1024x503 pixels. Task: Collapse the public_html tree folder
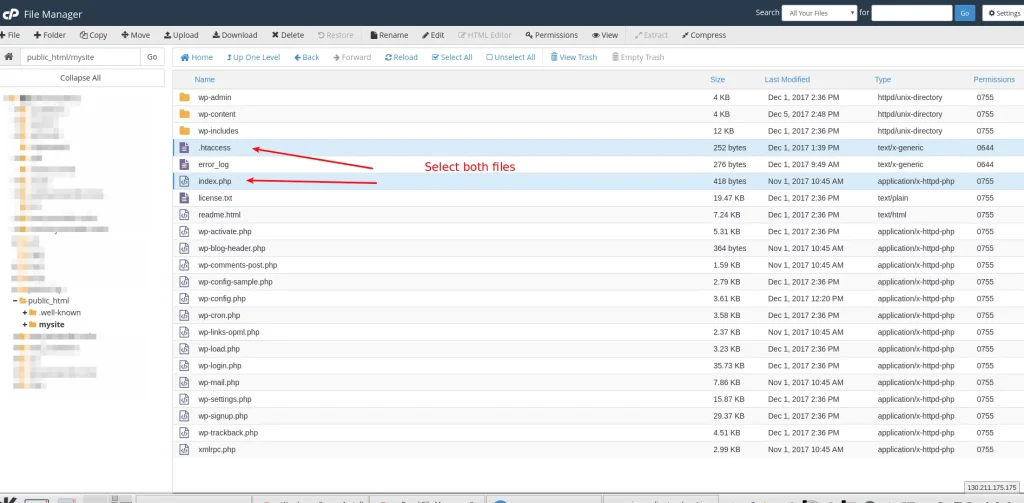point(15,300)
